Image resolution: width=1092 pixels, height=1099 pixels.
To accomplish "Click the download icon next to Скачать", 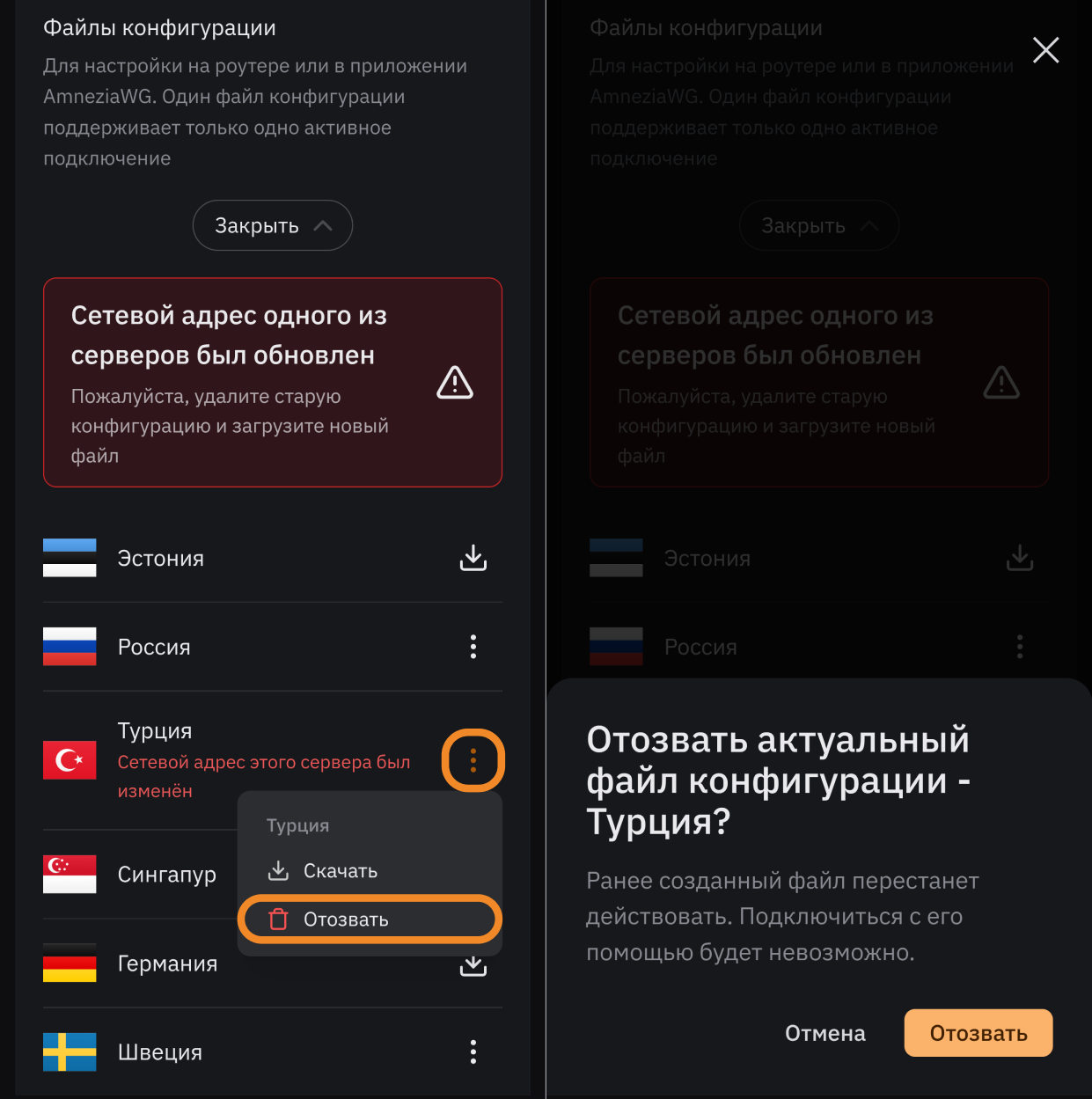I will [278, 870].
